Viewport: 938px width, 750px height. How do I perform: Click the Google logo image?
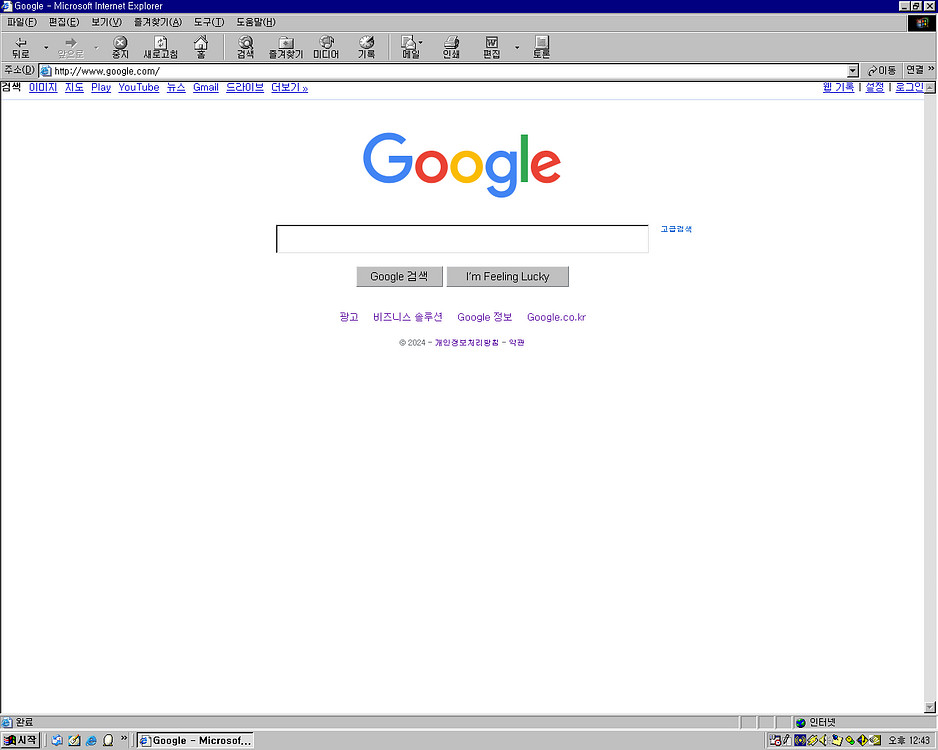coord(462,164)
